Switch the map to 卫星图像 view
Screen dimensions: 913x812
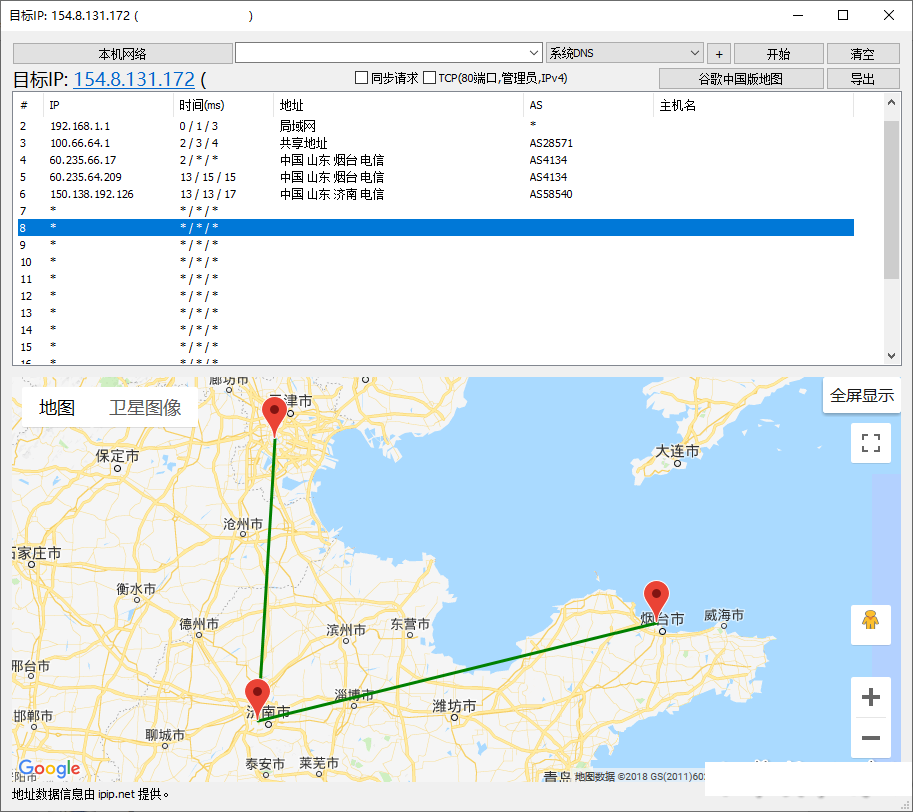click(145, 407)
